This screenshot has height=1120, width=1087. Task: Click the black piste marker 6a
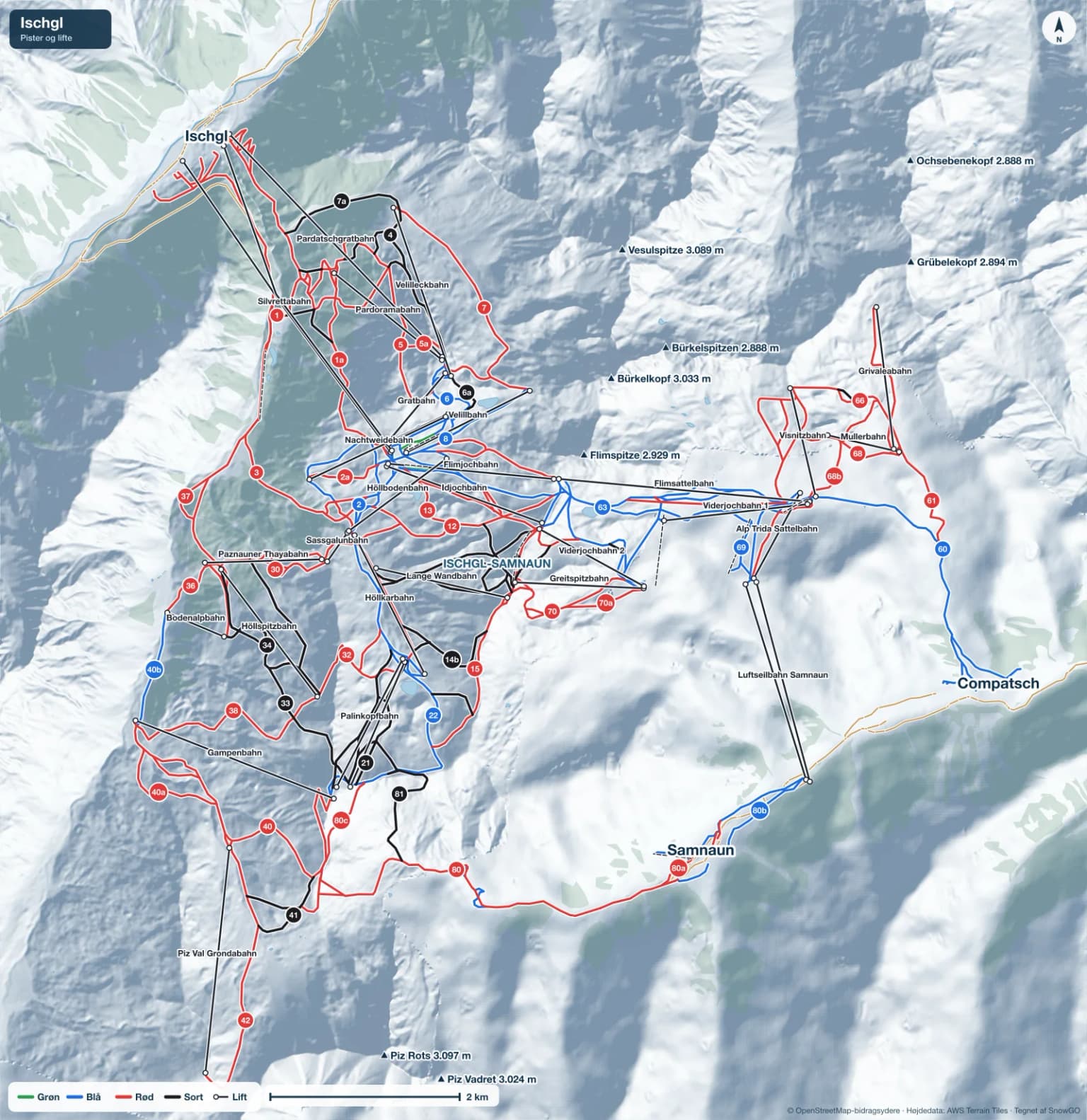466,392
